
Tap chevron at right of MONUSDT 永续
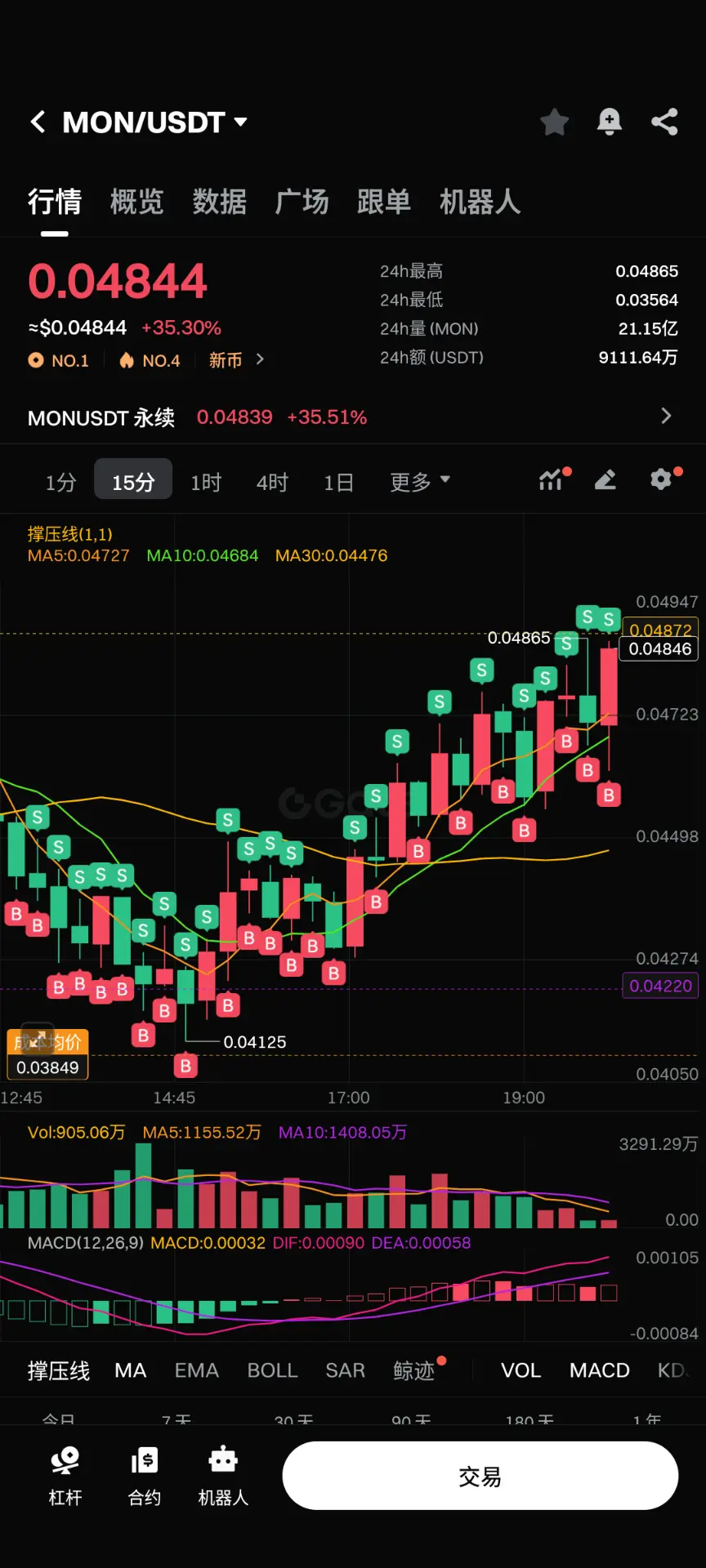pyautogui.click(x=666, y=416)
